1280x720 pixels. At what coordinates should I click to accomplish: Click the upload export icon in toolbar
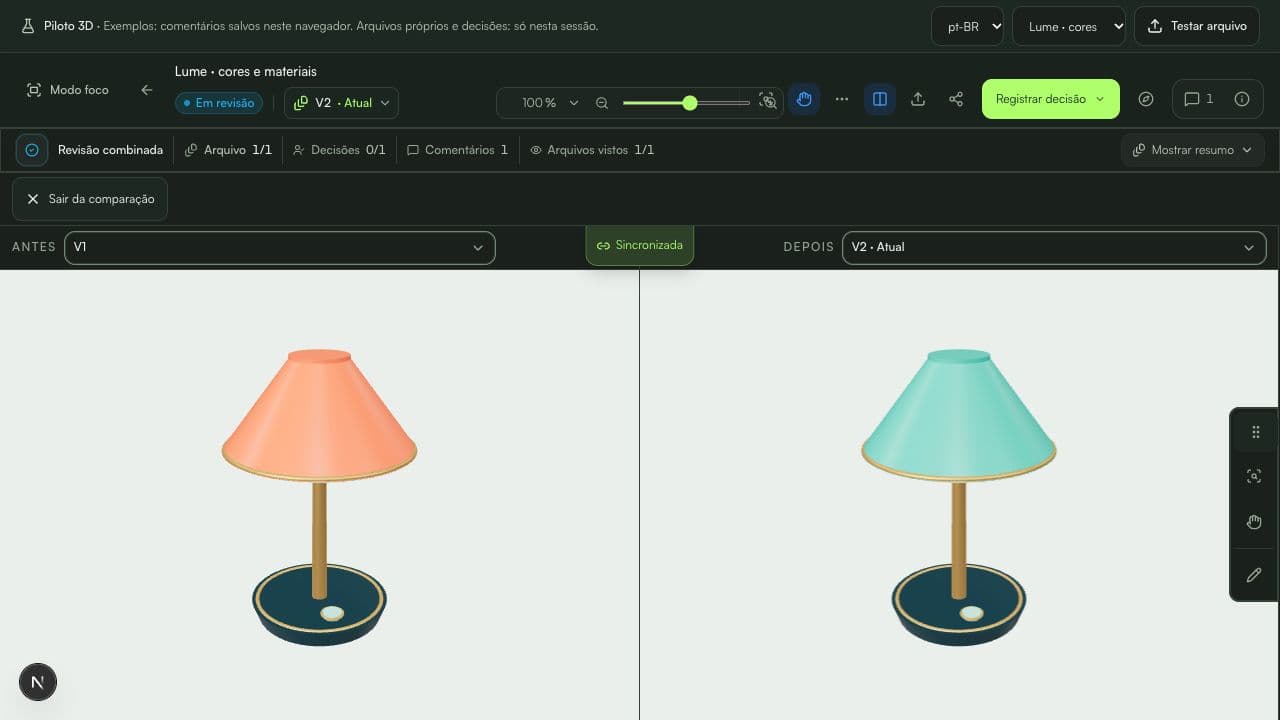tap(918, 99)
